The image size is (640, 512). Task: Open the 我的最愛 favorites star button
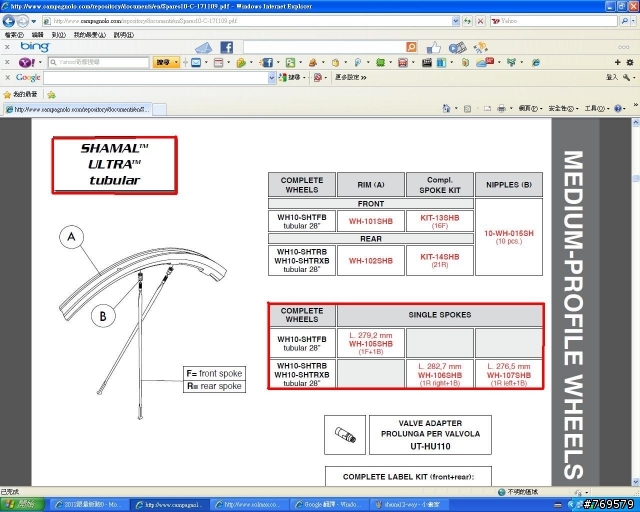pyautogui.click(x=20, y=95)
